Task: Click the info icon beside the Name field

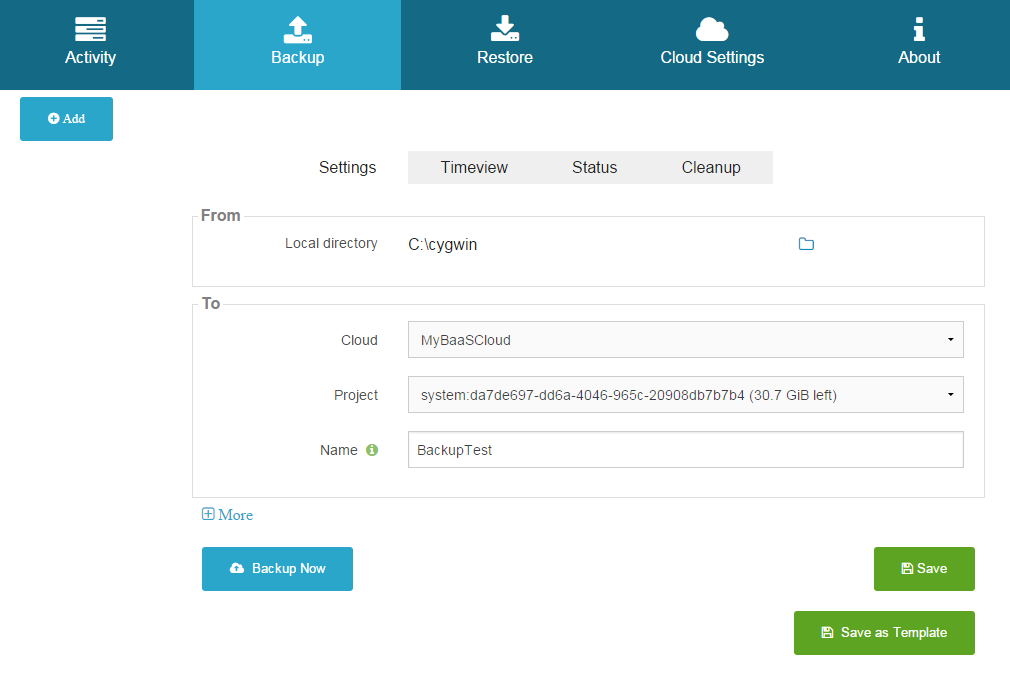Action: click(371, 449)
